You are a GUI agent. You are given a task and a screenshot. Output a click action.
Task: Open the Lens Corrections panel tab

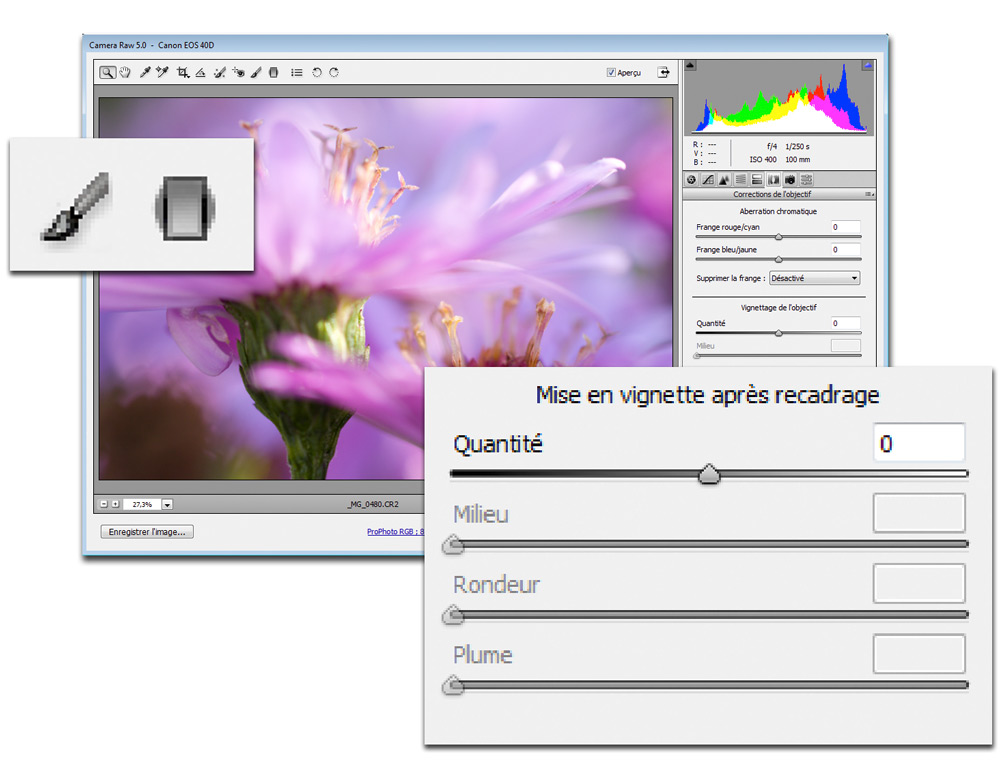point(774,180)
